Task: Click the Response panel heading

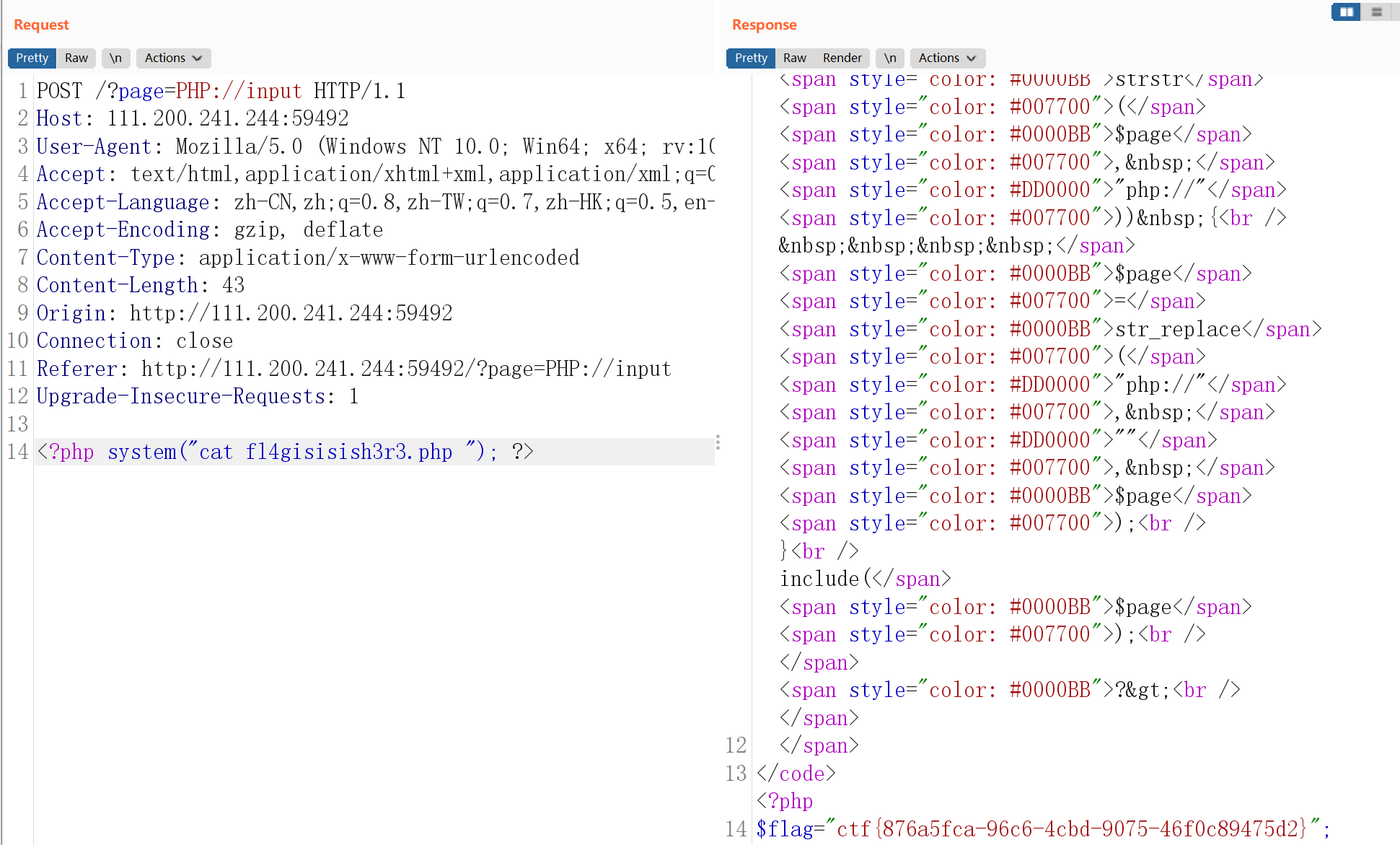Action: click(x=764, y=25)
